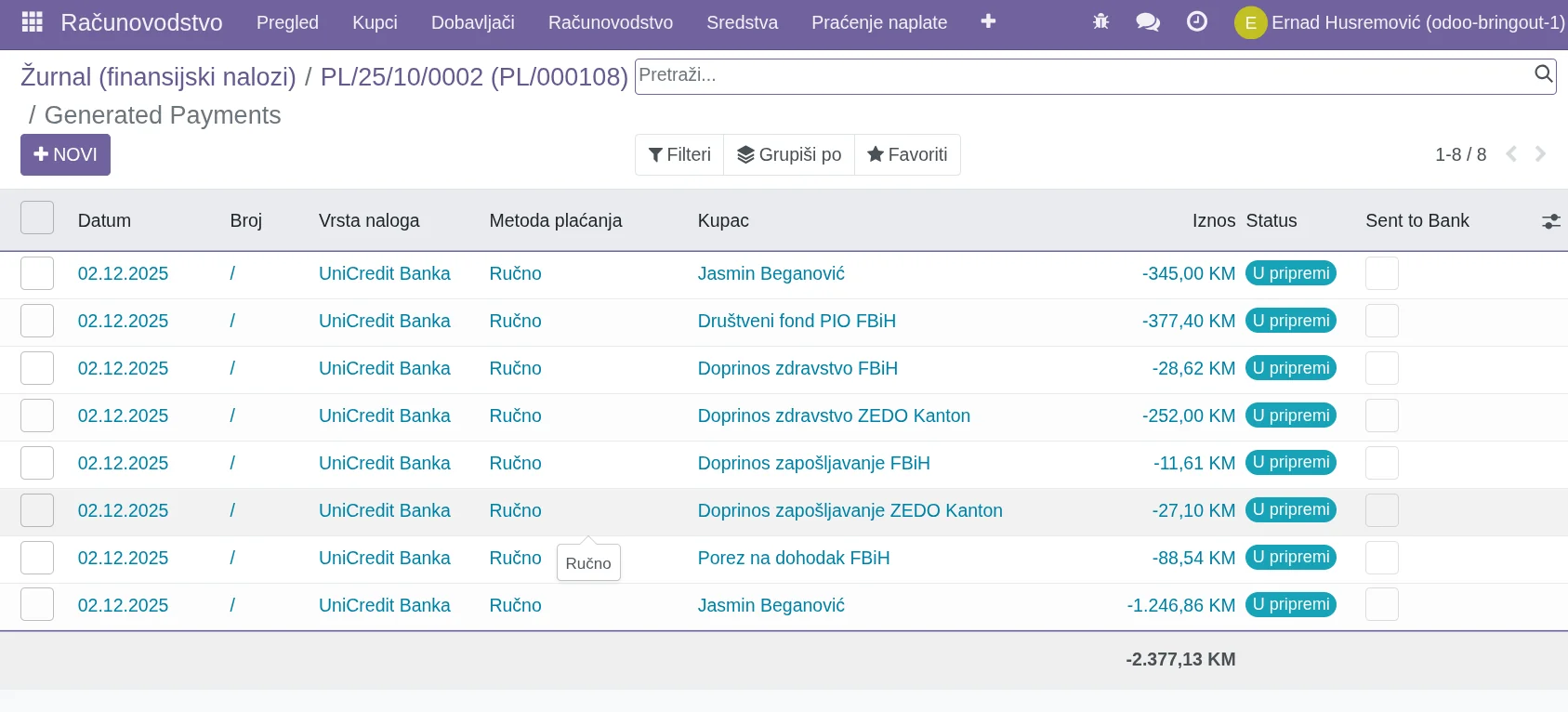The width and height of the screenshot is (1568, 712).
Task: Tick the select-all header checkbox
Action: (x=37, y=218)
